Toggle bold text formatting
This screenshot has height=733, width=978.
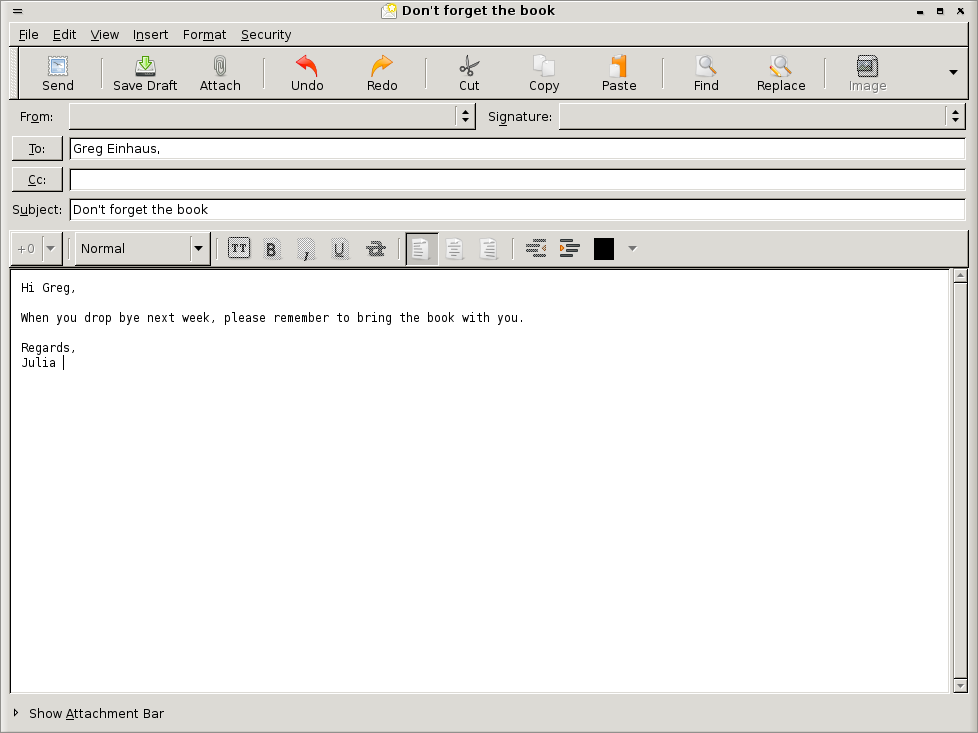(271, 249)
